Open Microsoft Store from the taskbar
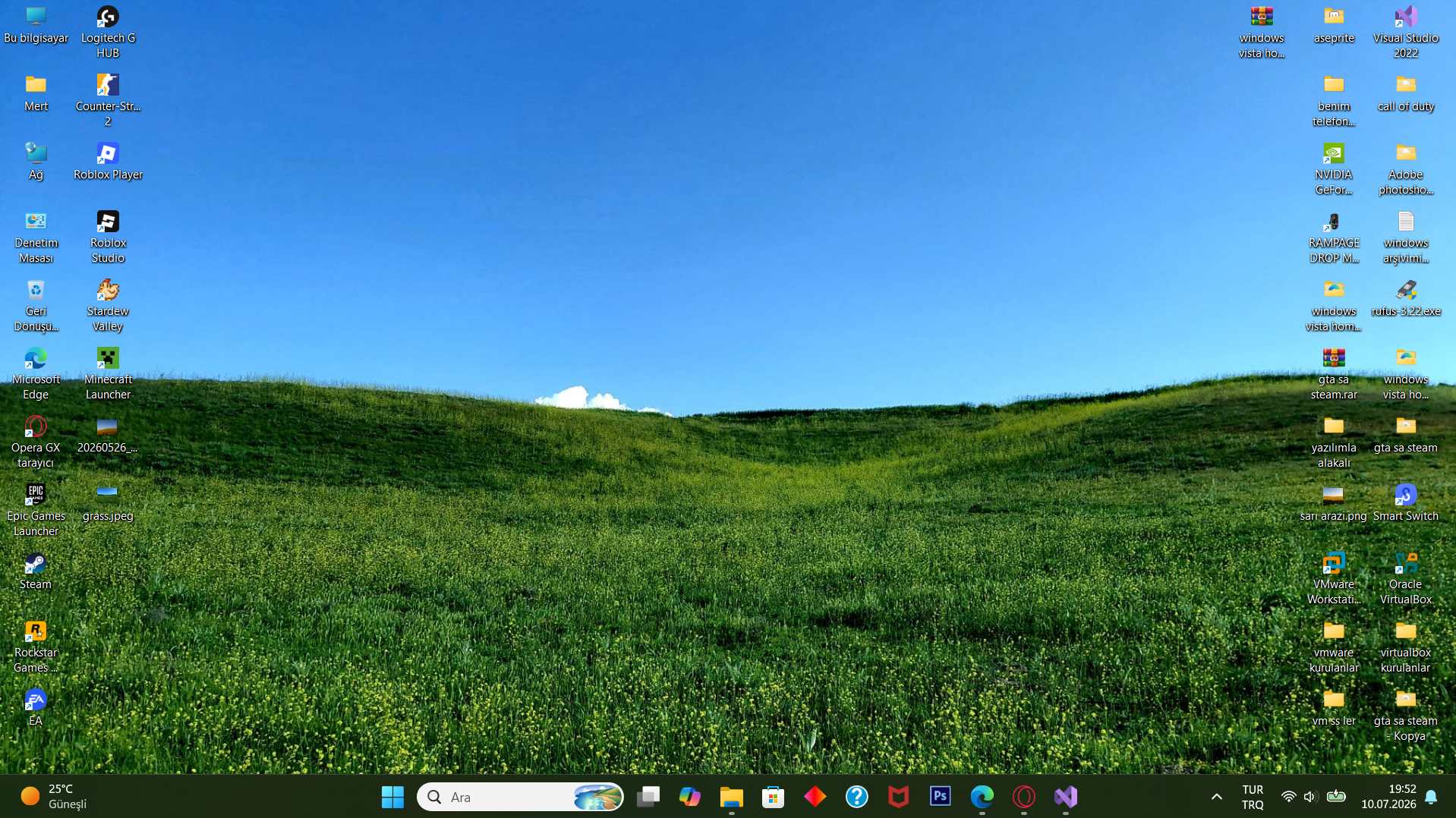The image size is (1456, 818). (x=774, y=797)
